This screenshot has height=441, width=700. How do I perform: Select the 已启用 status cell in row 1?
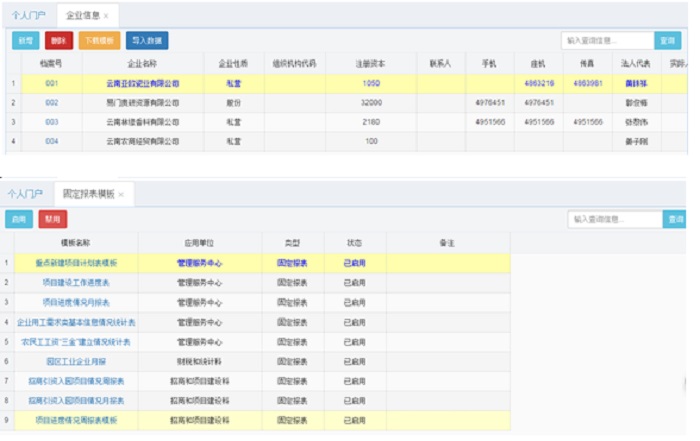[354, 263]
